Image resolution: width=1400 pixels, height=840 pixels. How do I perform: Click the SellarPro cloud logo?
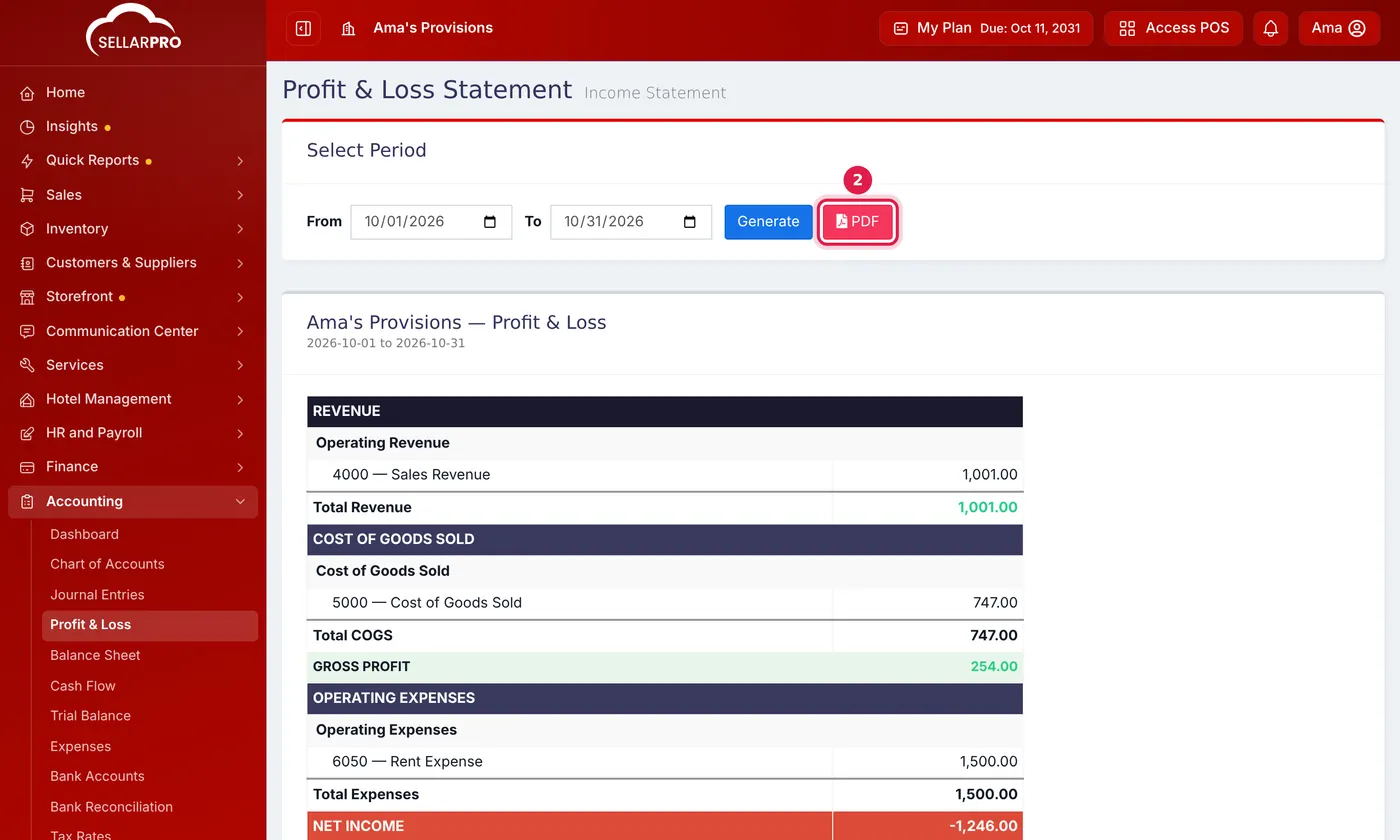click(133, 28)
